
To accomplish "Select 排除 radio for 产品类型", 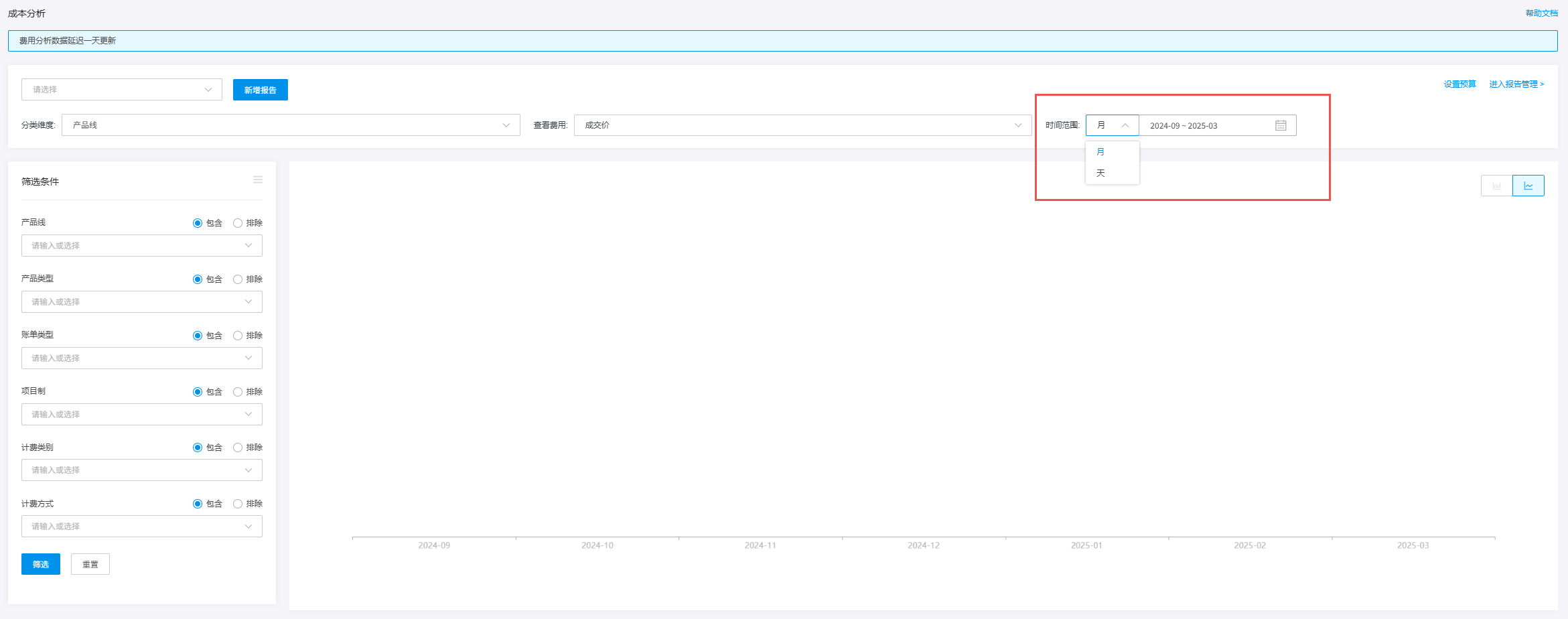I will [238, 279].
